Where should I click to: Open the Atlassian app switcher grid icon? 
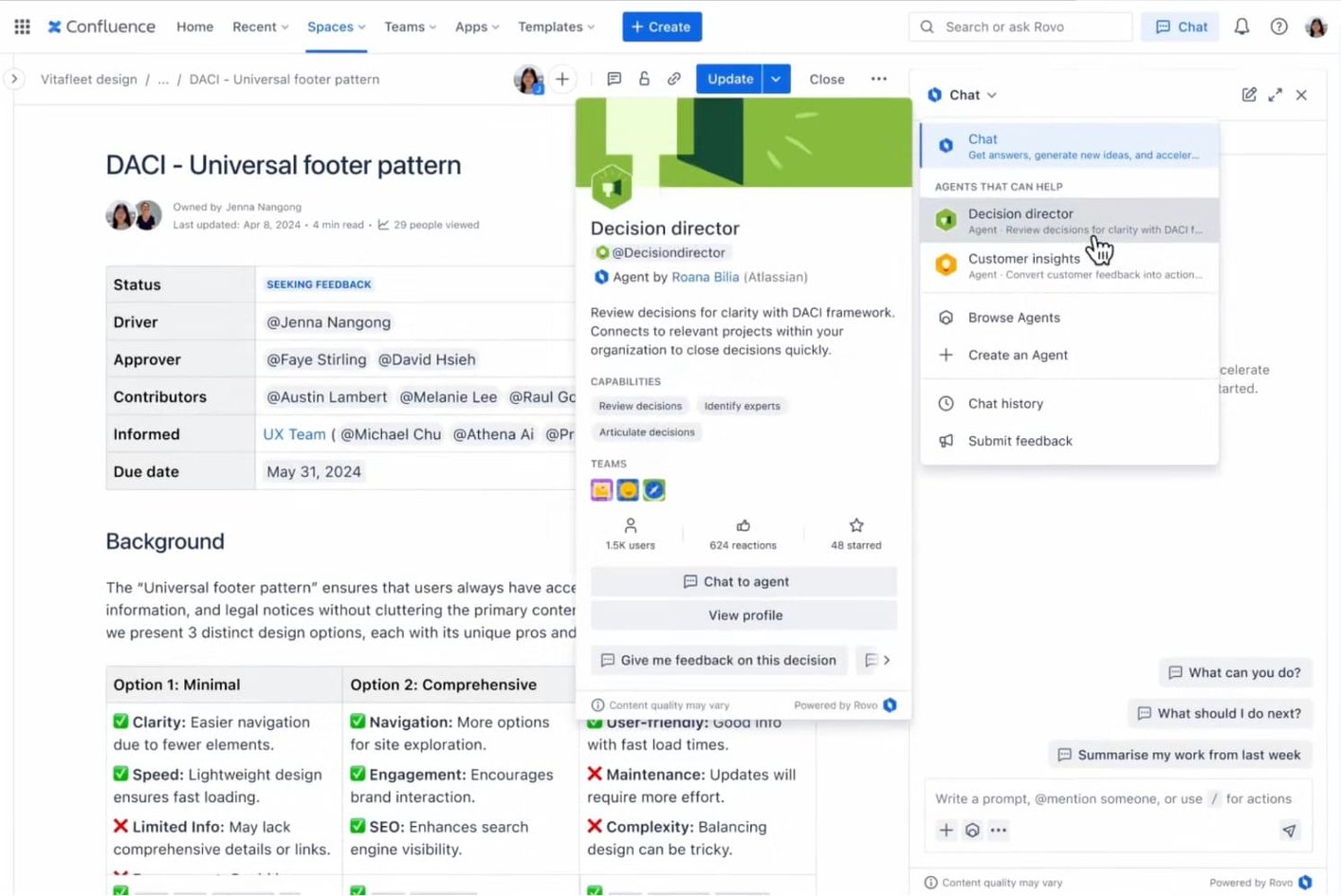(x=21, y=26)
